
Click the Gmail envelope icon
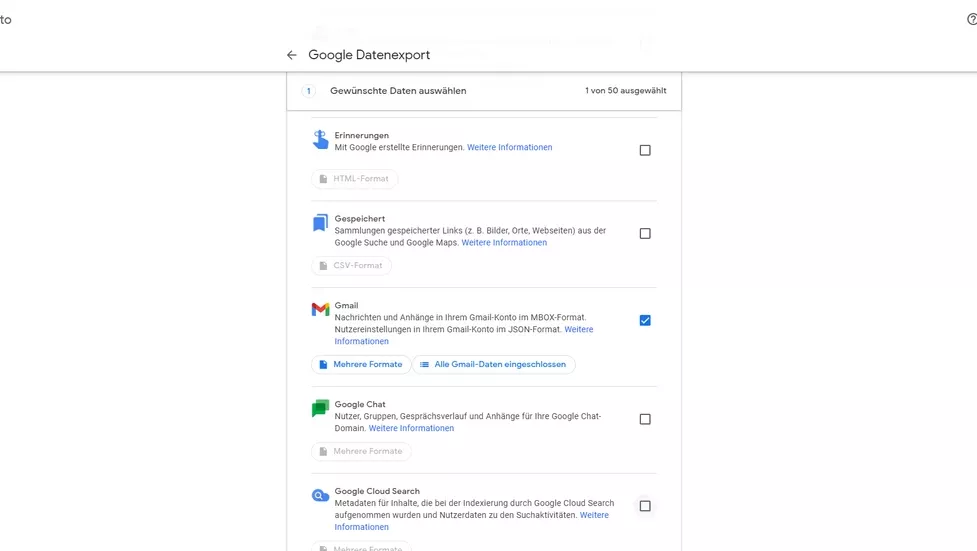320,309
